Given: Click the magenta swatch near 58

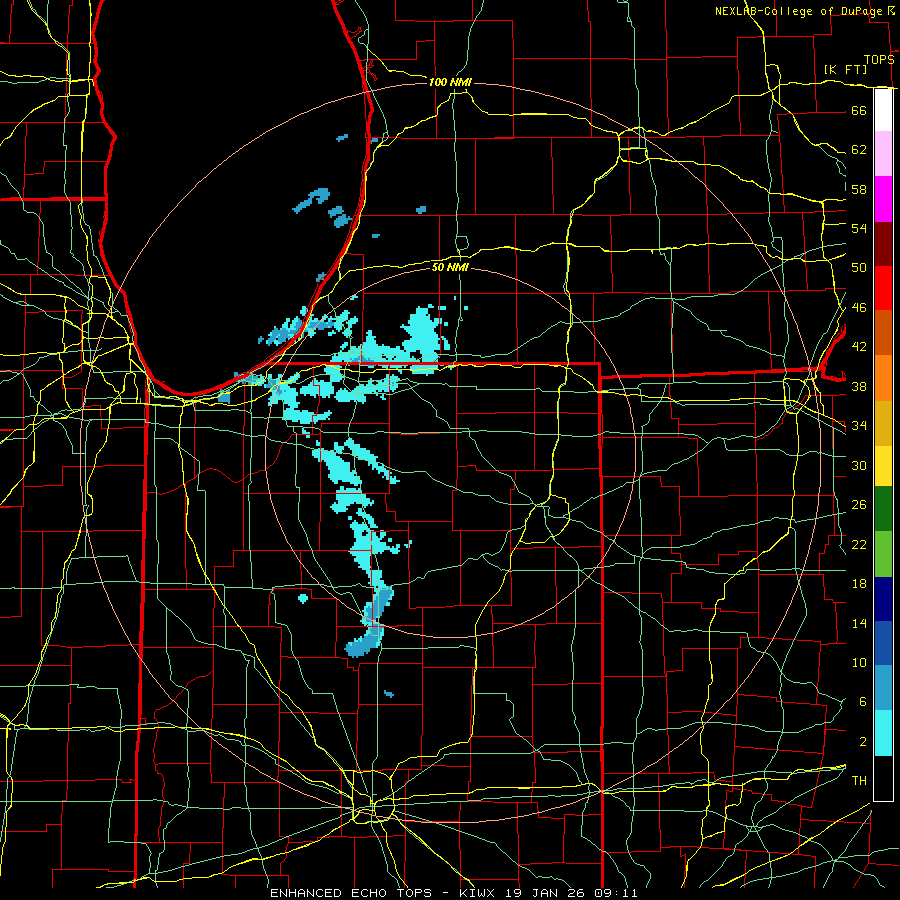Looking at the screenshot, I should pos(883,199).
